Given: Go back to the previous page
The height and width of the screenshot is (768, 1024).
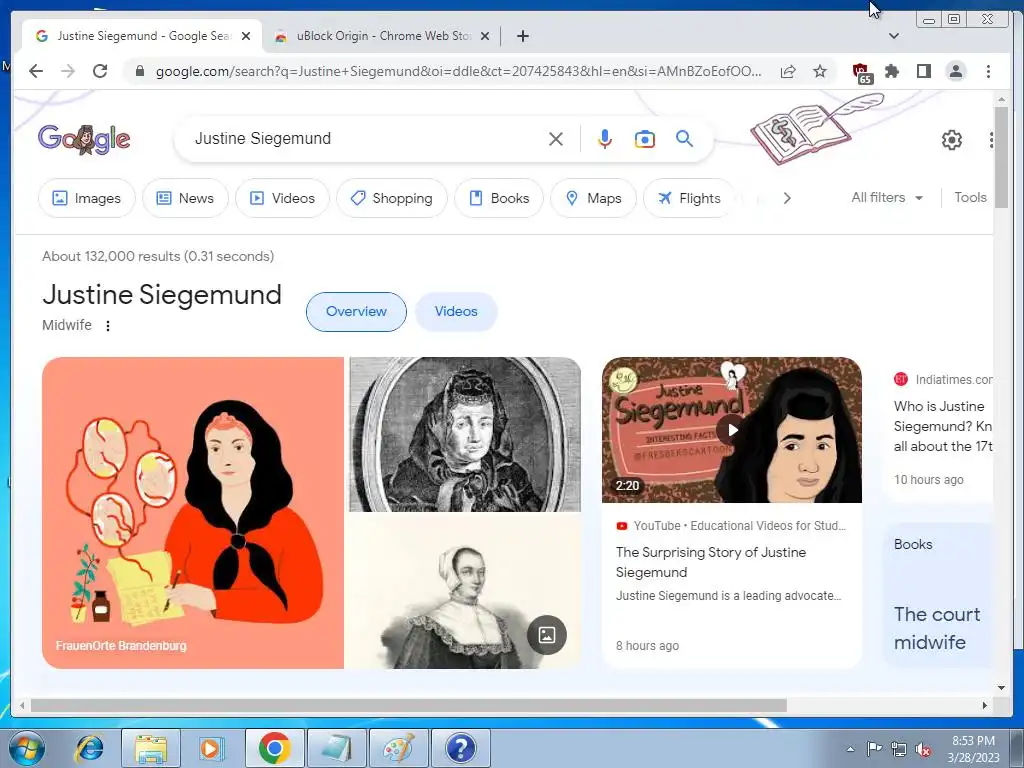Looking at the screenshot, I should (x=36, y=71).
